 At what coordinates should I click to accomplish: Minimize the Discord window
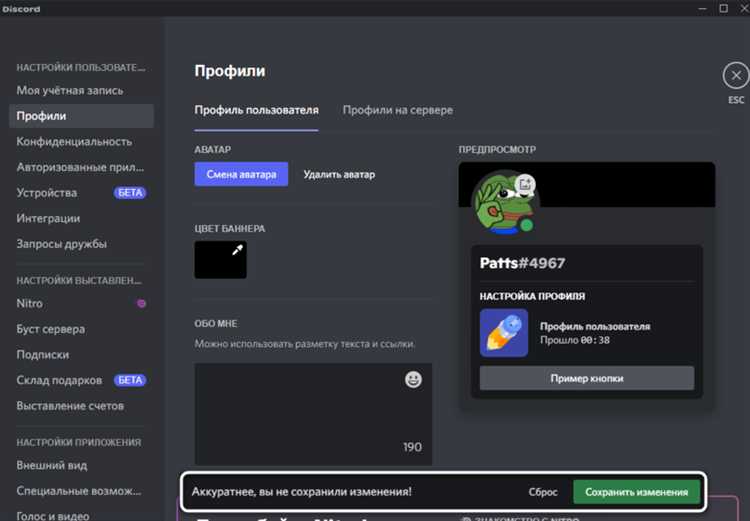tap(702, 8)
